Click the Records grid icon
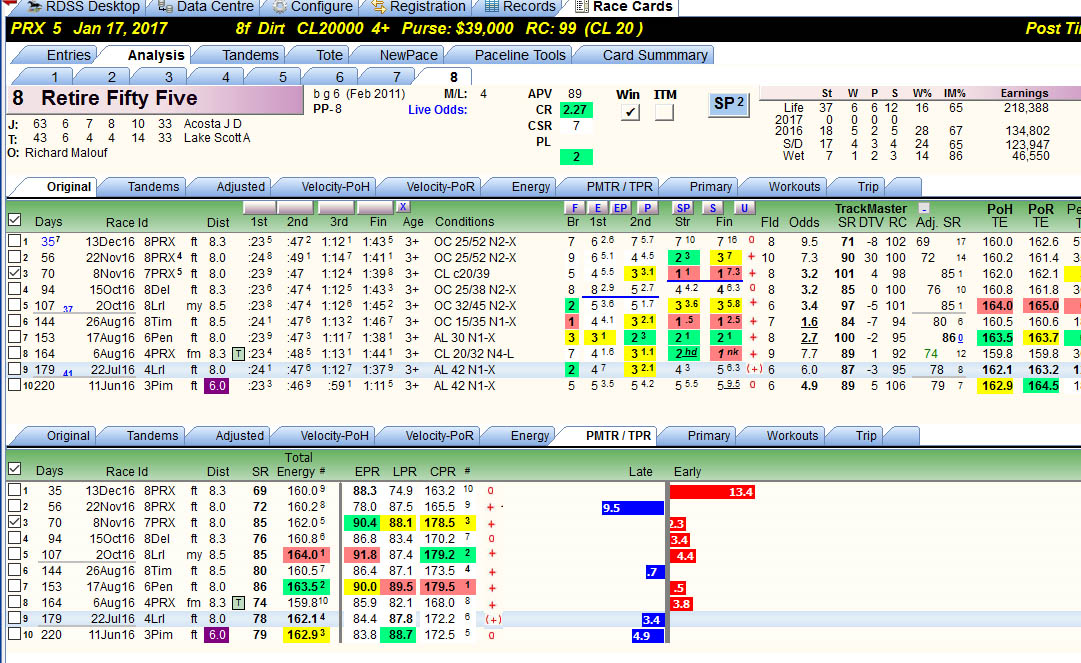 pos(492,7)
